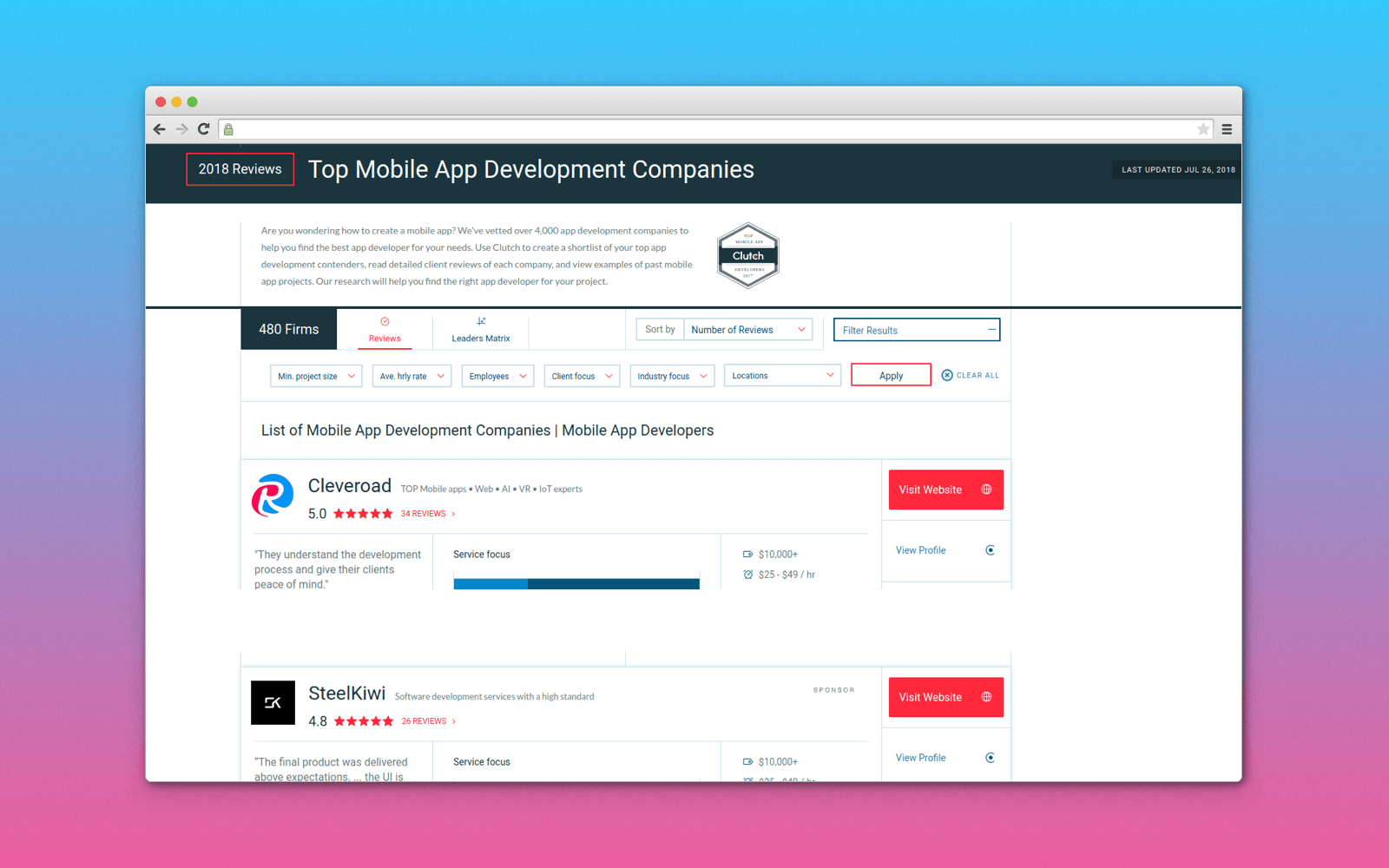Click the Cleveroad Service focus bar
This screenshot has width=1389, height=868.
pyautogui.click(x=576, y=583)
